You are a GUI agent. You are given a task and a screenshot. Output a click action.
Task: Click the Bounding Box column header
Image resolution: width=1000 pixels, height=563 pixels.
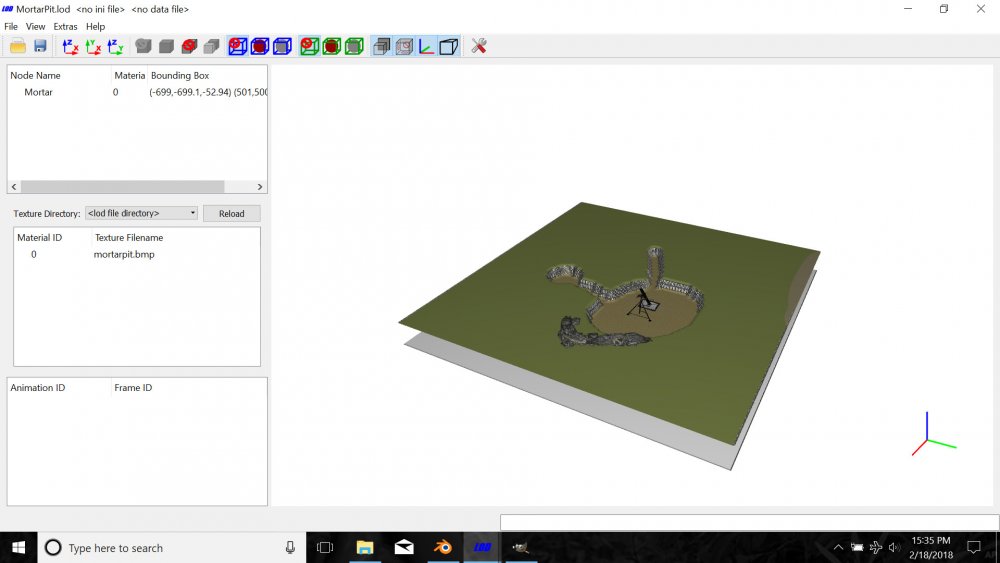(x=180, y=75)
